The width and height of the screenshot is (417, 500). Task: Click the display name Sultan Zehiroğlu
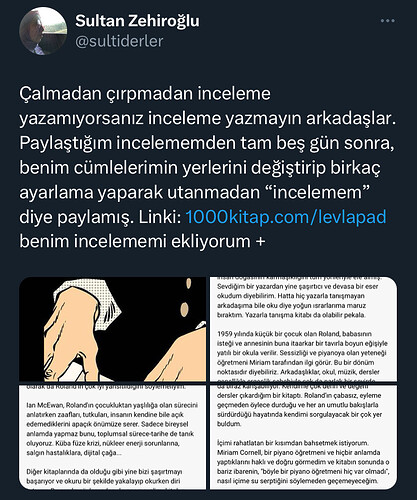pyautogui.click(x=137, y=21)
